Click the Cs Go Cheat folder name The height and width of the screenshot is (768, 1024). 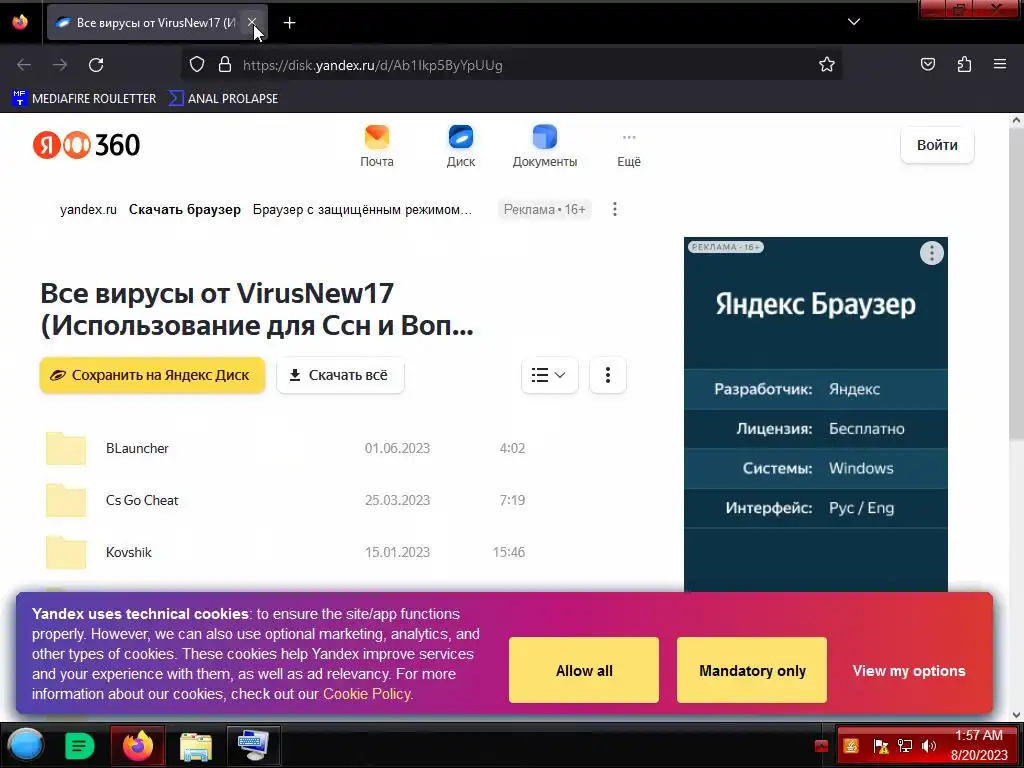click(x=142, y=500)
